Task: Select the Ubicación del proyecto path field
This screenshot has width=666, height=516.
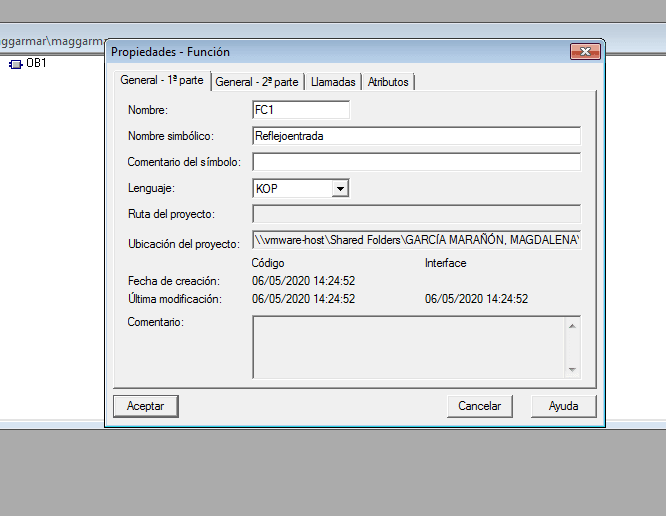Action: pyautogui.click(x=416, y=241)
